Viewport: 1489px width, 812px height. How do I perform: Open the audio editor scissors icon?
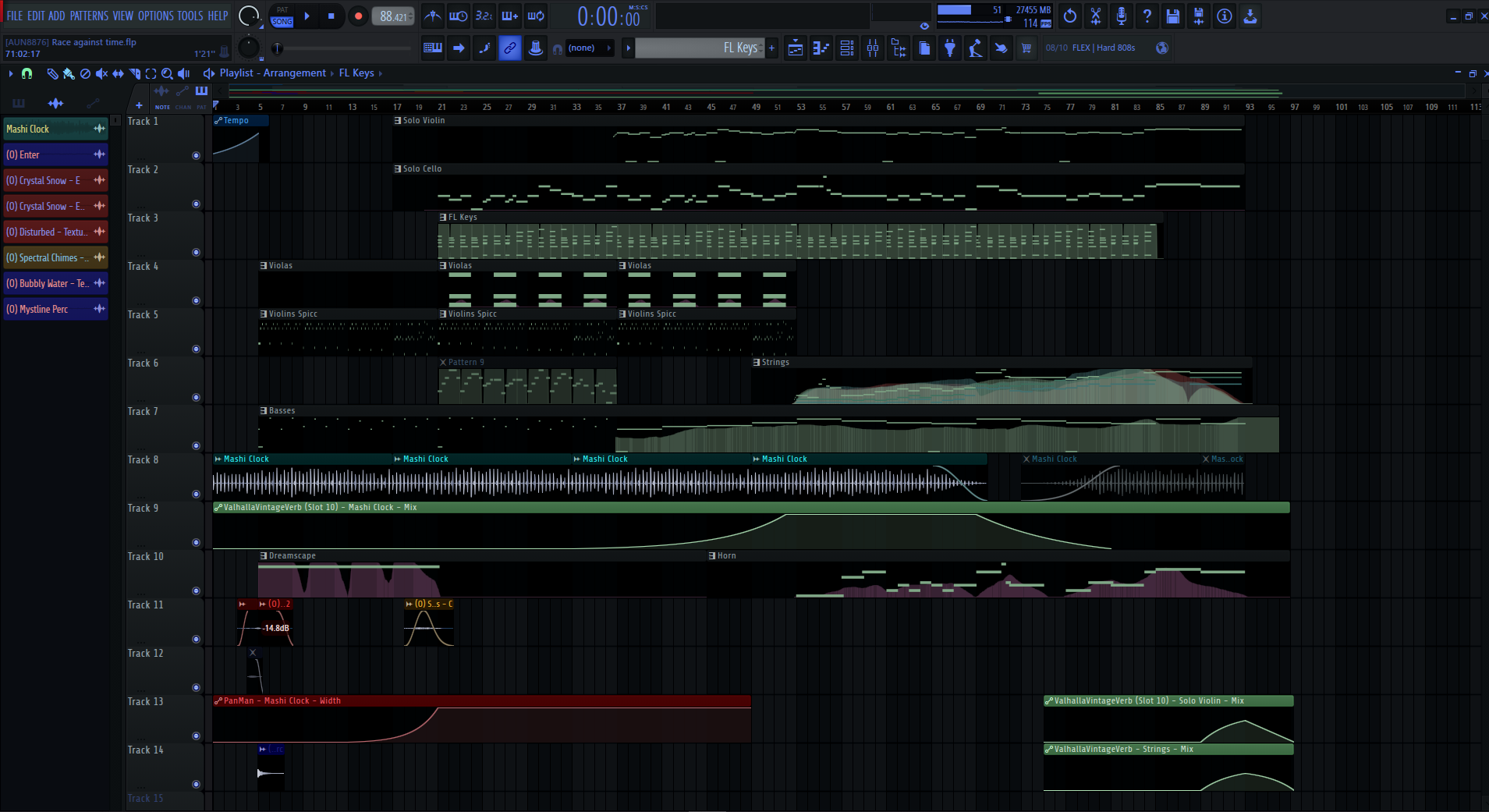1096,16
